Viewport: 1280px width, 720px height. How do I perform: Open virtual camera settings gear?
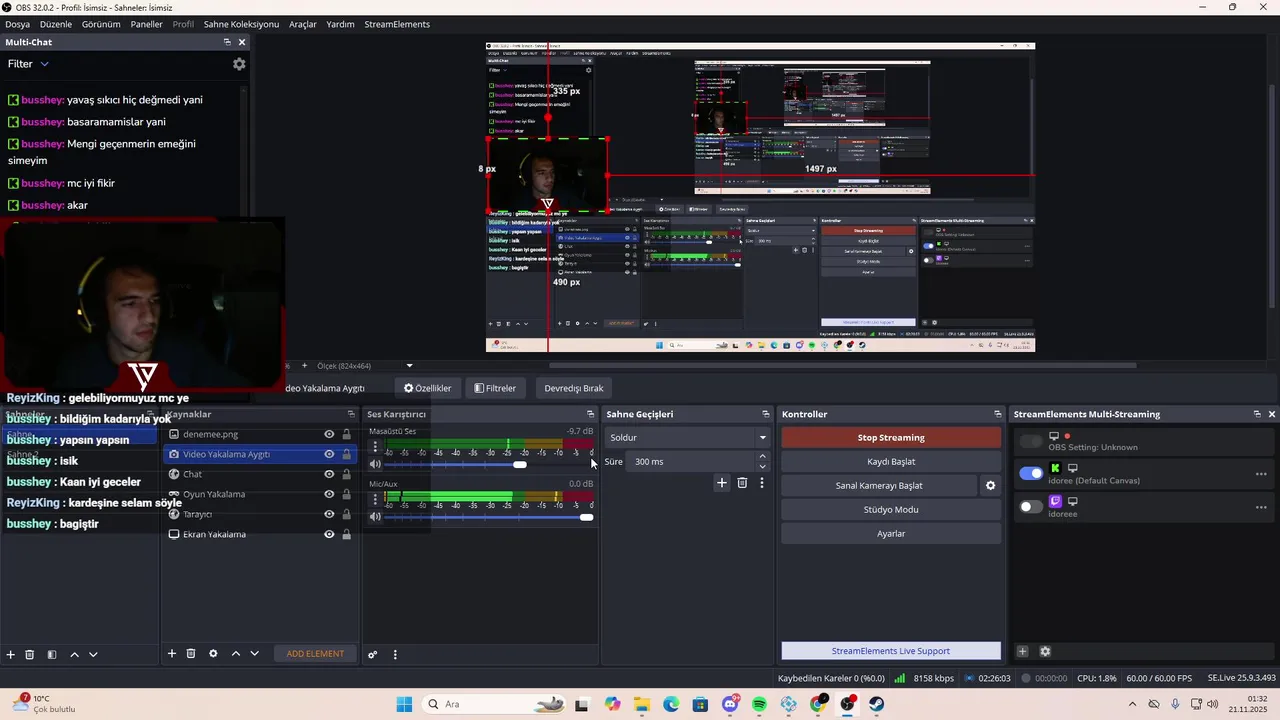(991, 486)
